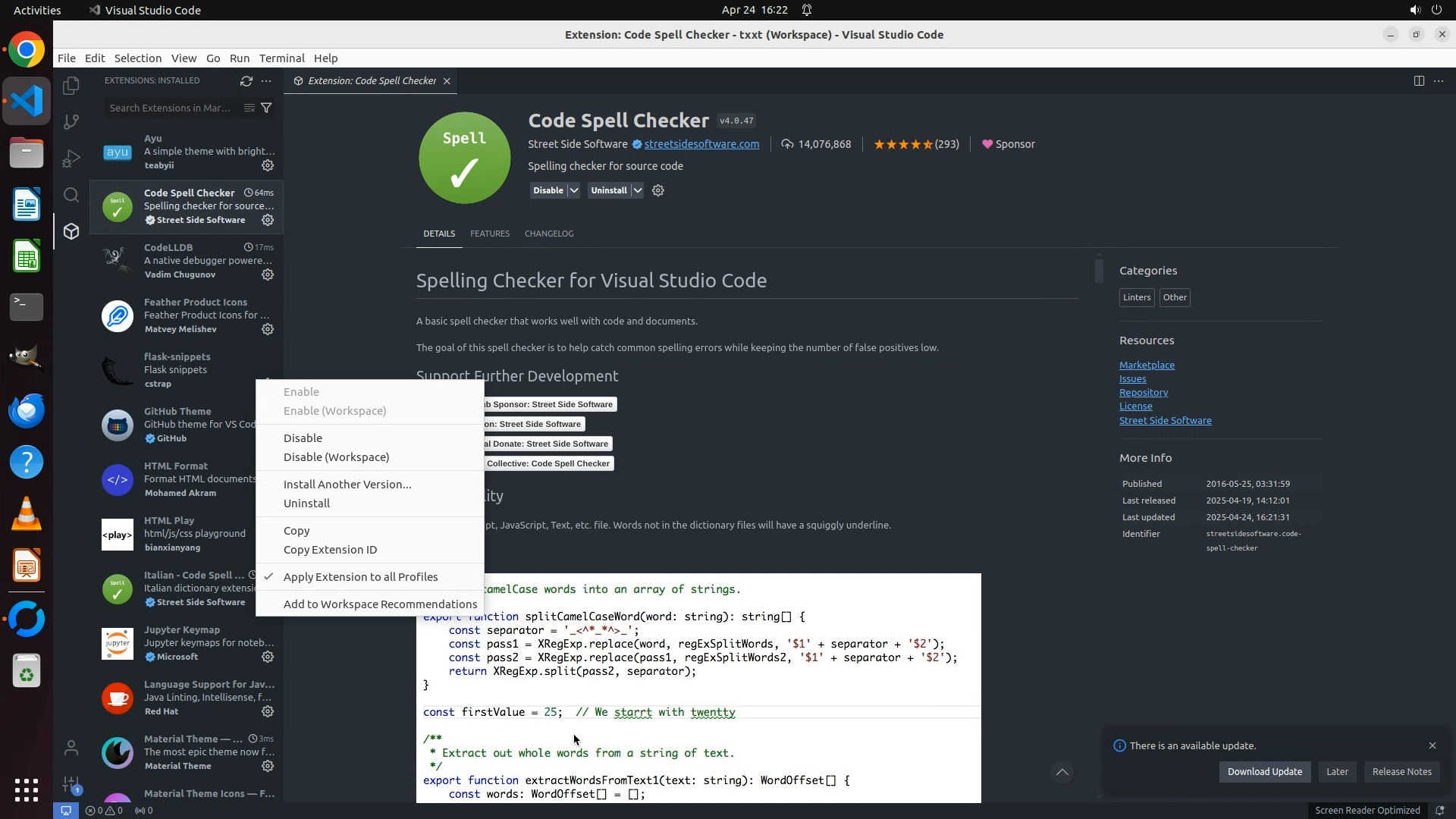Click the extension details scrollbar thumb
The height and width of the screenshot is (819, 1456).
tap(1099, 270)
